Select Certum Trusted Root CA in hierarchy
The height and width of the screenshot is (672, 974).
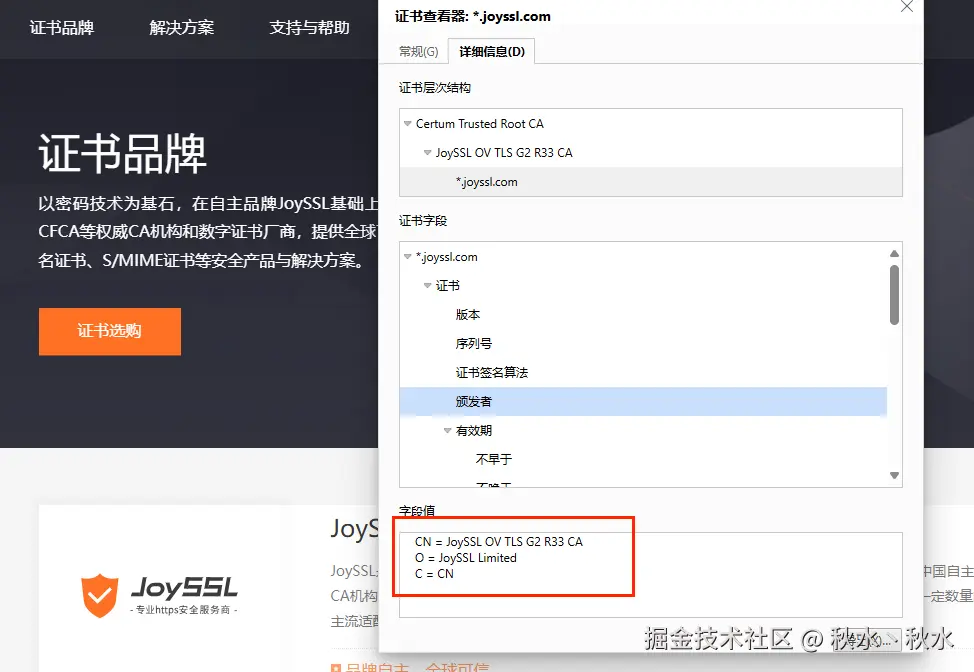pos(480,124)
